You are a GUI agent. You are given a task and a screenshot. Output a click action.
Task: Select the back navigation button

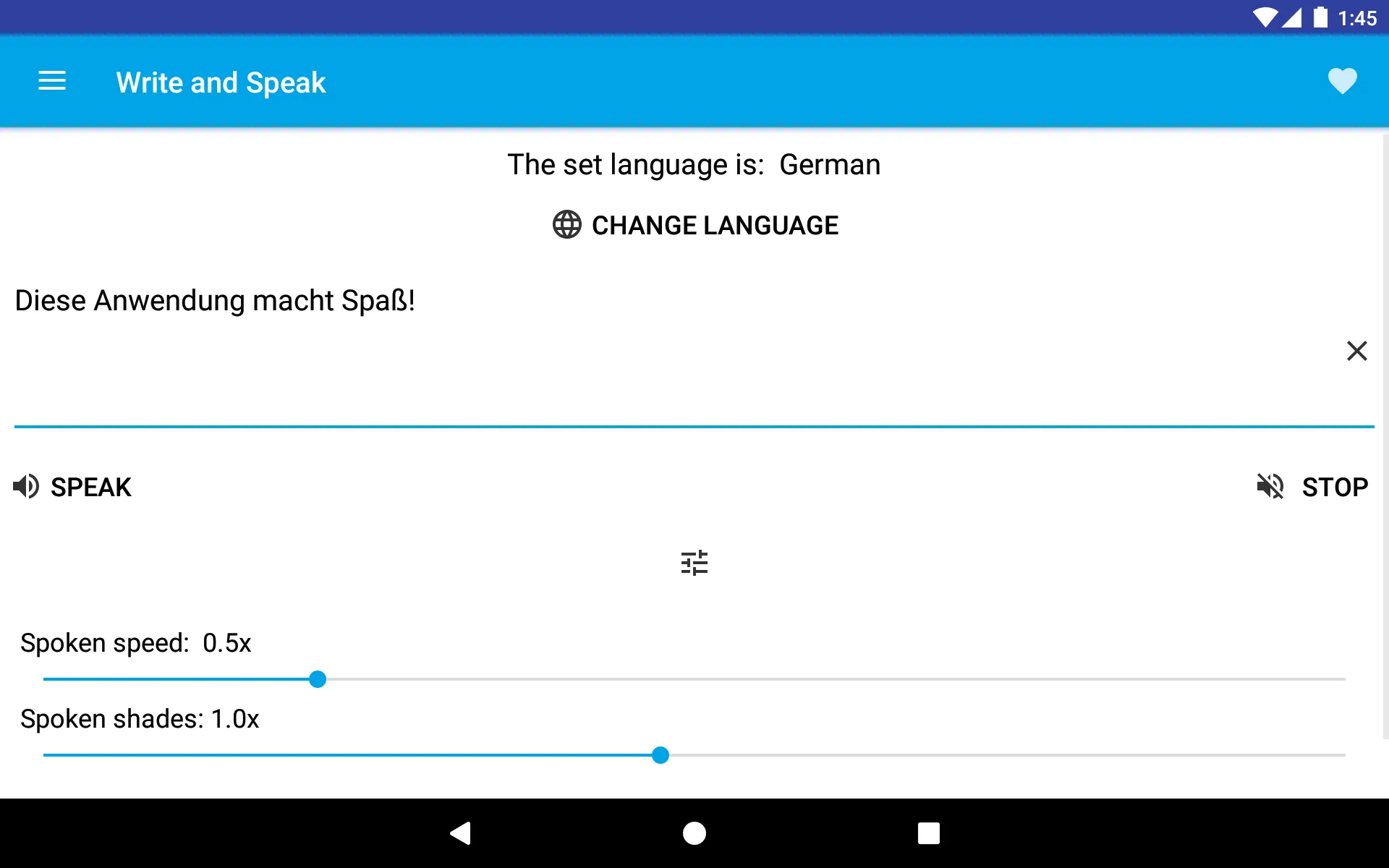coord(461,832)
